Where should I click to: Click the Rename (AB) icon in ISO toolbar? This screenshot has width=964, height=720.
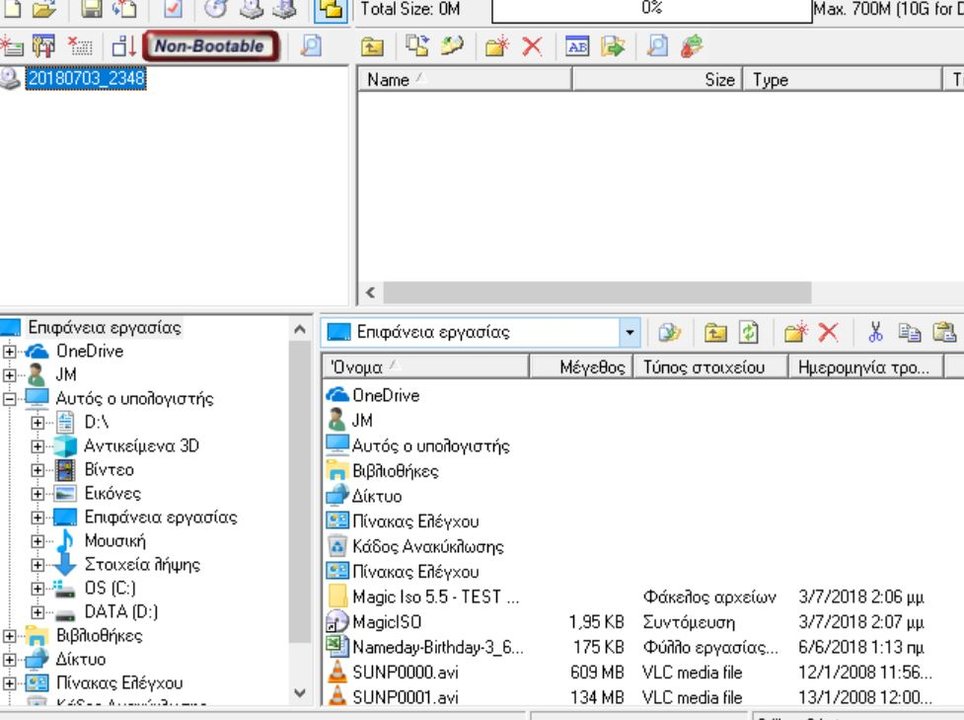(x=577, y=46)
